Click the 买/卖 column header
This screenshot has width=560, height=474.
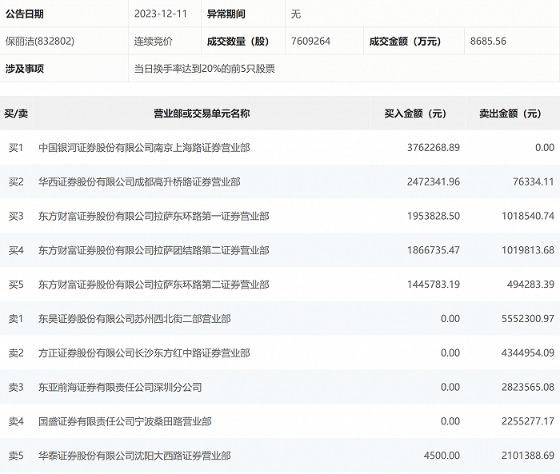click(16, 114)
